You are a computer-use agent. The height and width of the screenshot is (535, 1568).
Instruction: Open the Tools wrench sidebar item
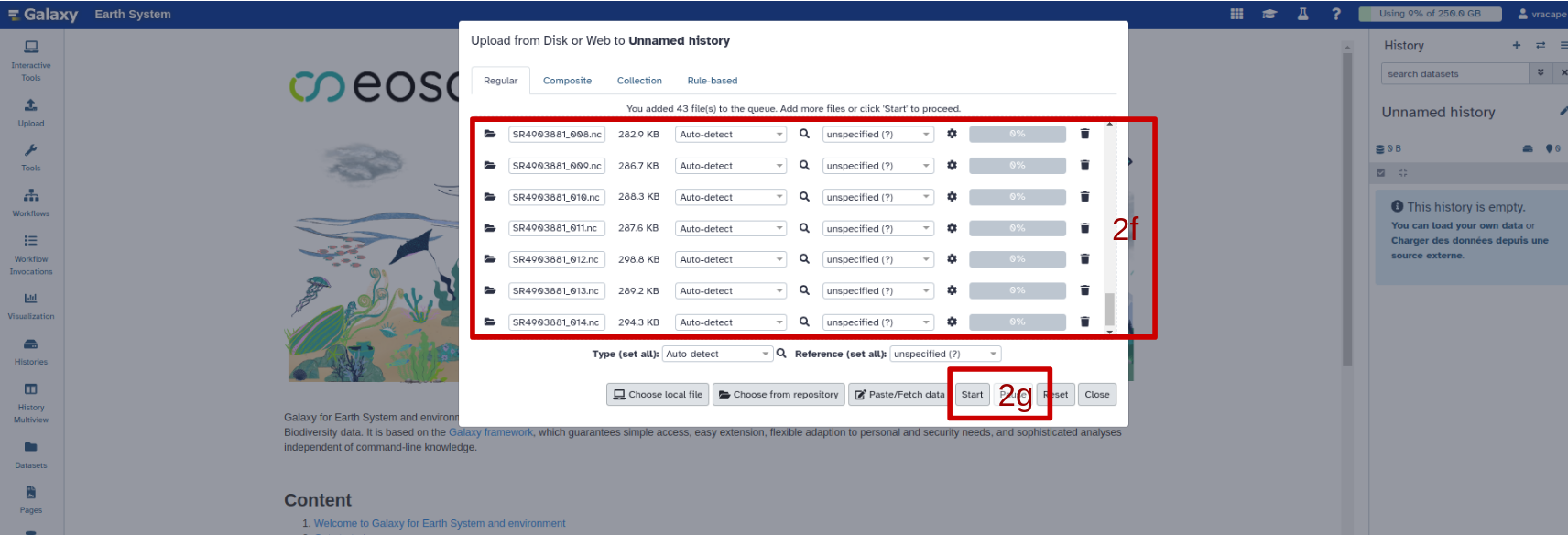[31, 158]
